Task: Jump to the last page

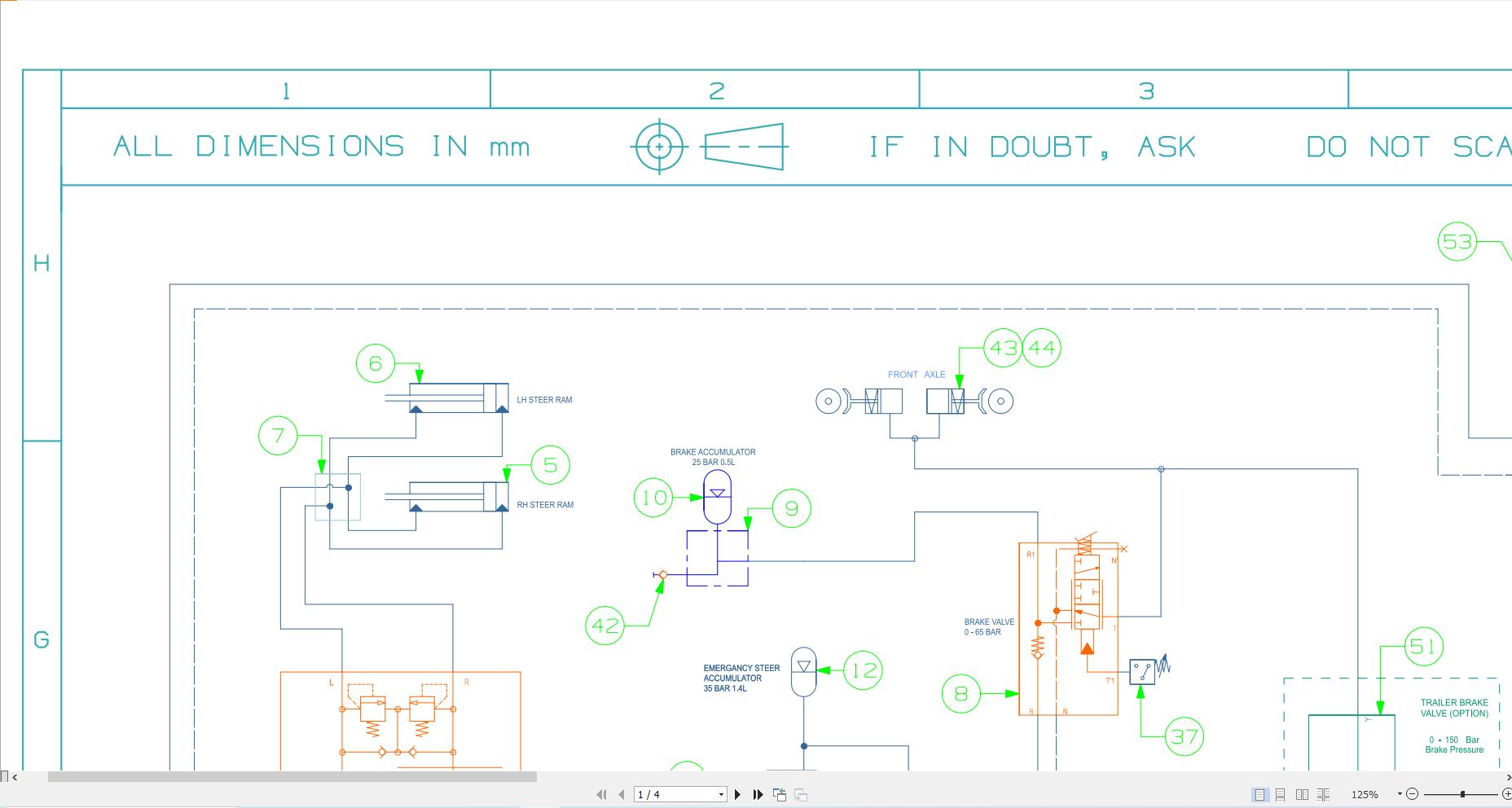Action: 758,794
